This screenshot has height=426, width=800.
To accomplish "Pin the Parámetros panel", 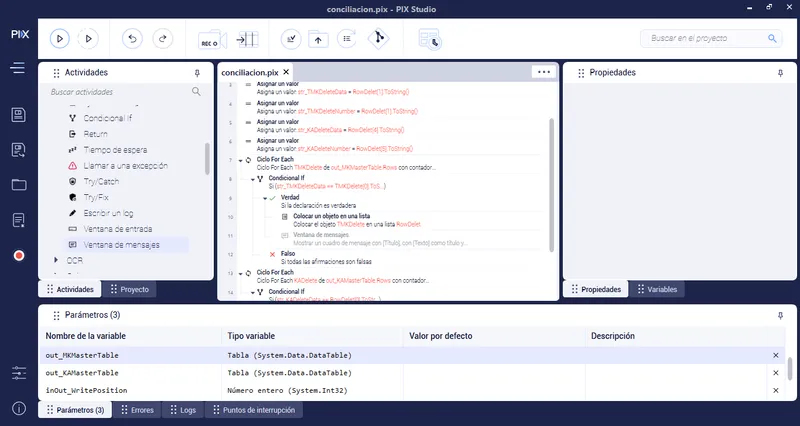I will click(x=780, y=316).
